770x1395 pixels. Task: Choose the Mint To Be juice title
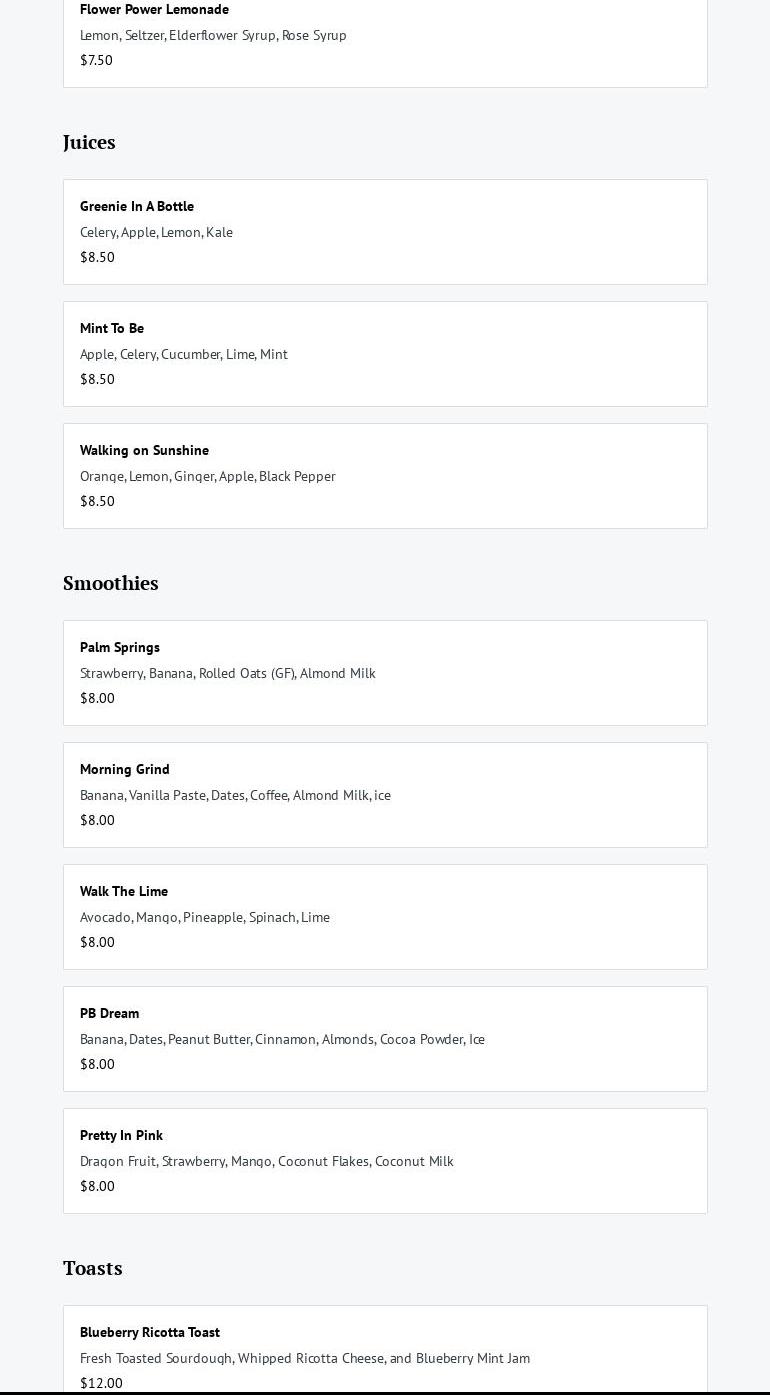(112, 328)
